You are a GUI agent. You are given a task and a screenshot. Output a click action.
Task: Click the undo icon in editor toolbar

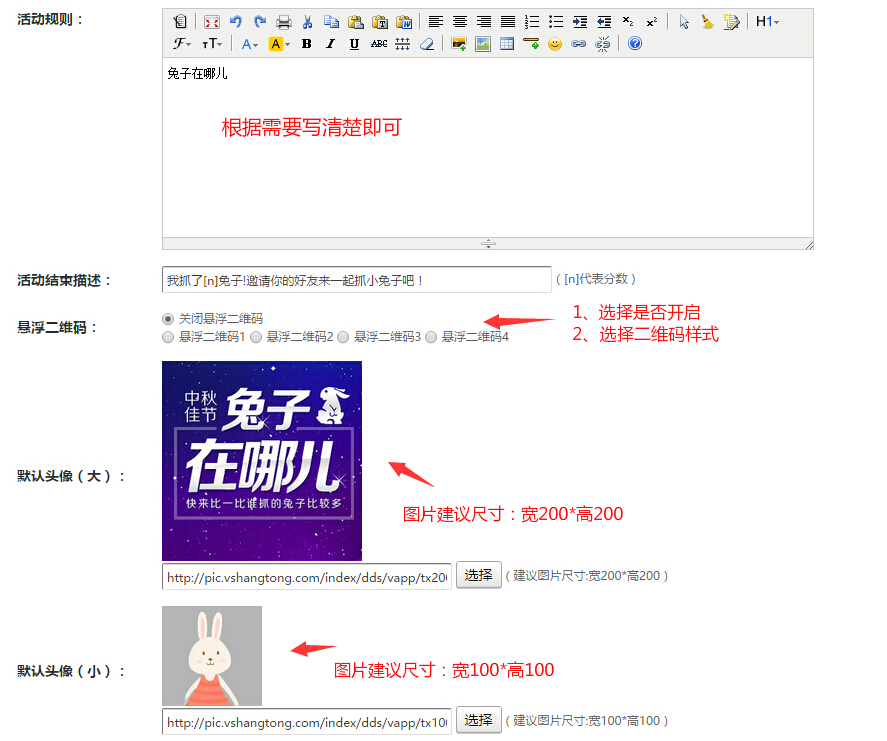click(x=236, y=21)
